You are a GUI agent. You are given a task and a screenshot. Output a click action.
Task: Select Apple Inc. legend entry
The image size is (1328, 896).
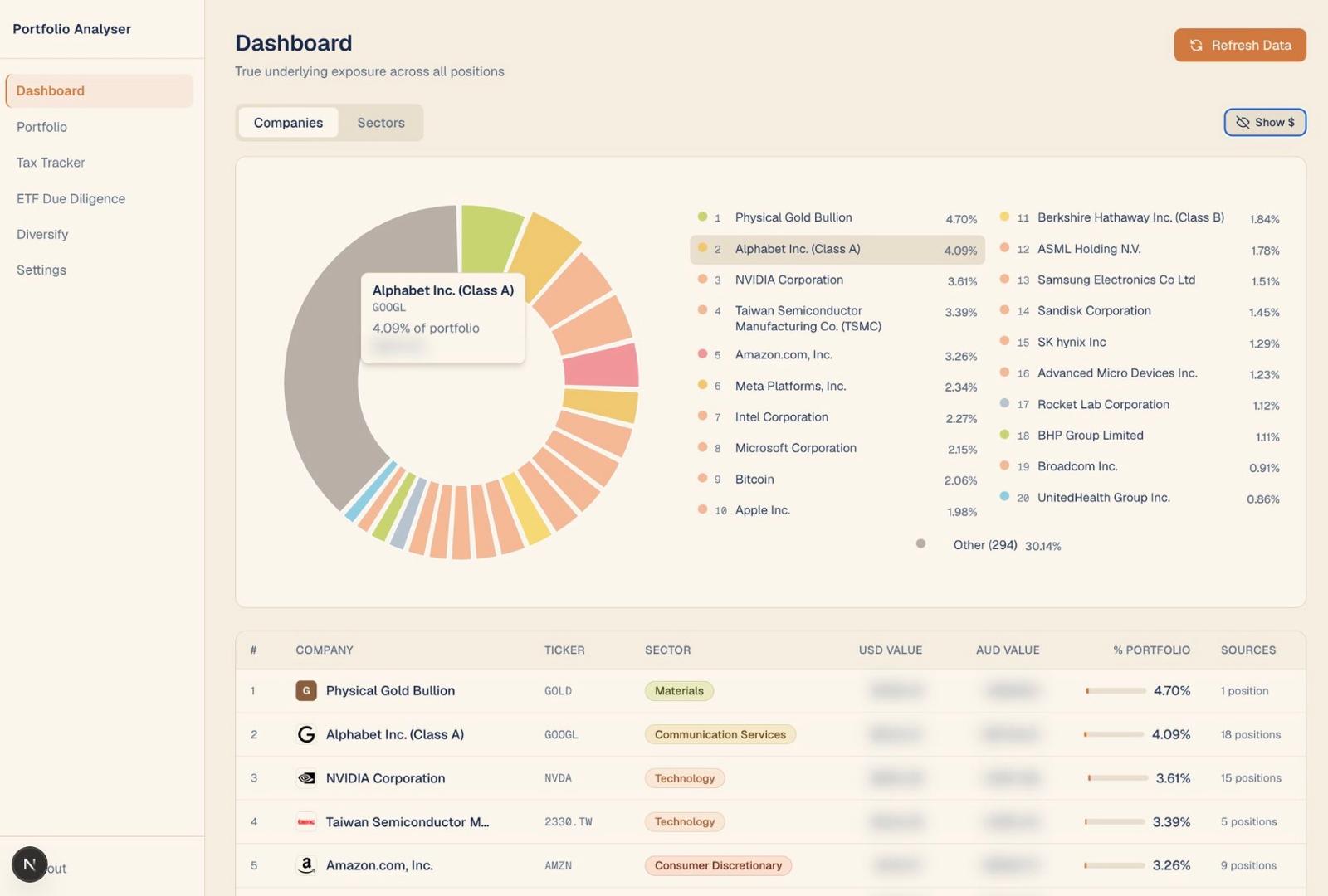click(837, 510)
